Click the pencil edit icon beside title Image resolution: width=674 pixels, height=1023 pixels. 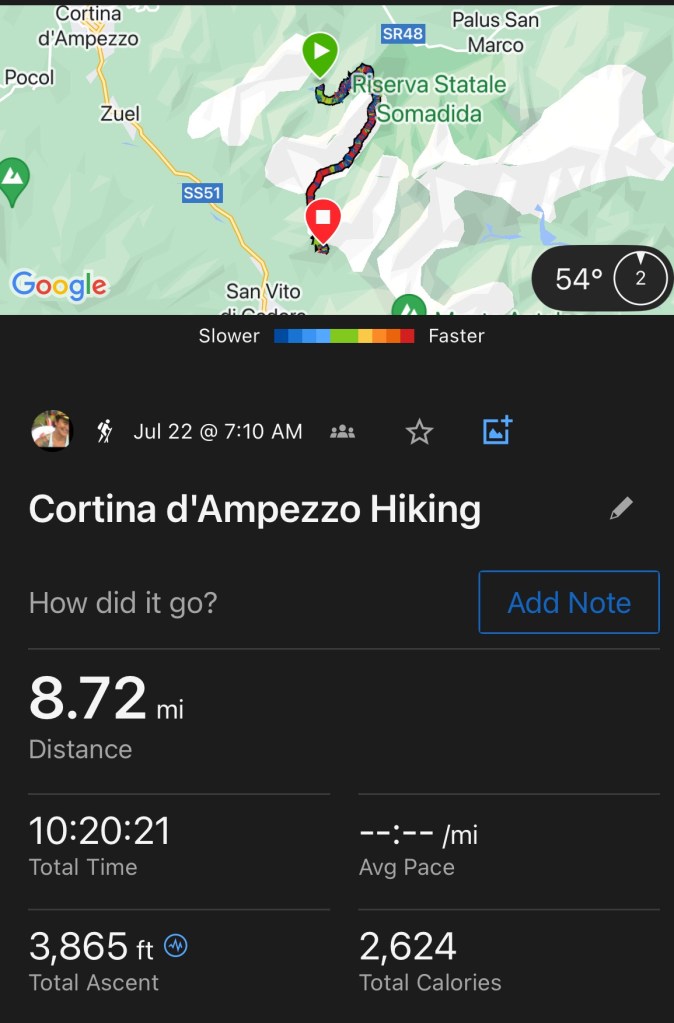621,509
